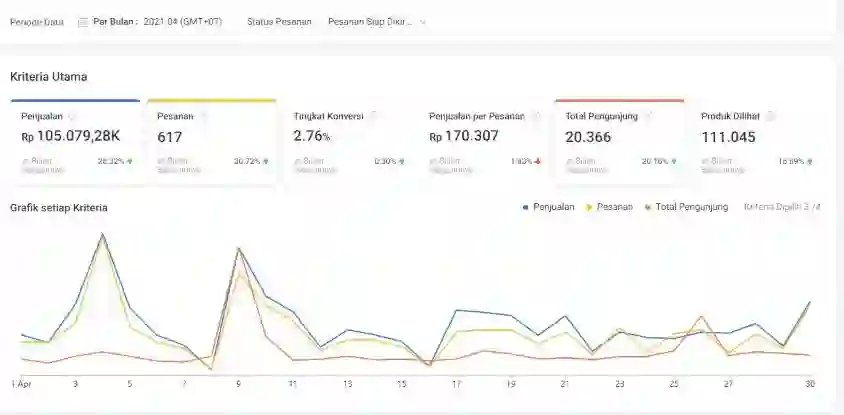Click the Penjualan legend label
The image size is (844, 415).
[554, 207]
